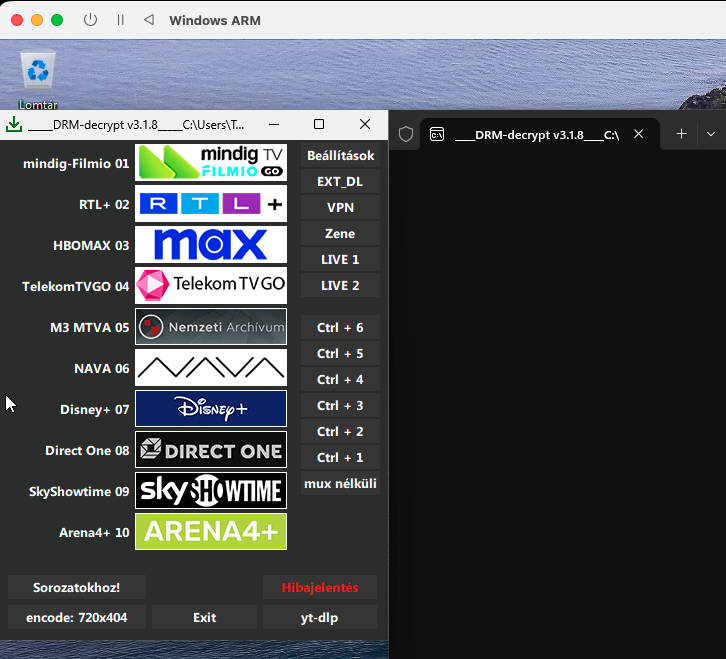
Task: Report a bug via Hibajelentés
Action: (320, 587)
